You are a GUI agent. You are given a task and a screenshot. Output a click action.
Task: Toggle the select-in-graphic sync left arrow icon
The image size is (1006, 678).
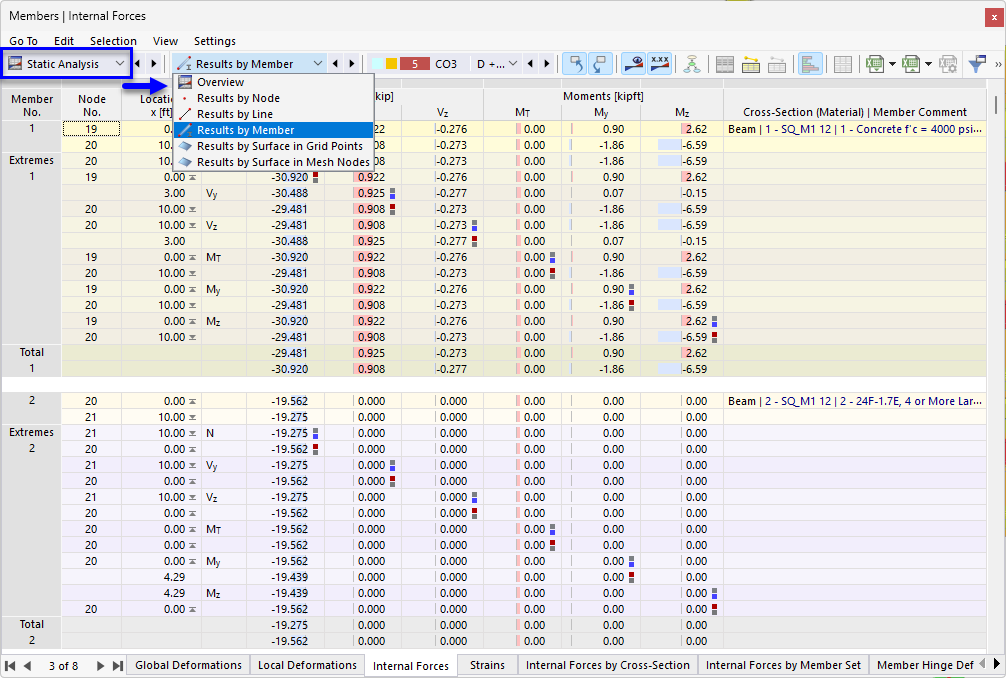point(574,64)
